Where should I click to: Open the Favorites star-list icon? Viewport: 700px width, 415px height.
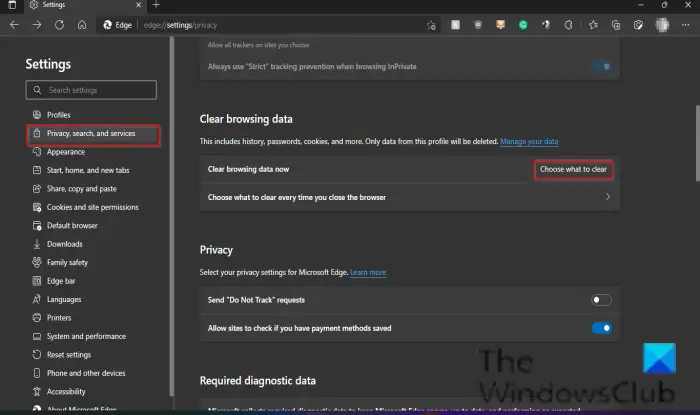pyautogui.click(x=593, y=25)
